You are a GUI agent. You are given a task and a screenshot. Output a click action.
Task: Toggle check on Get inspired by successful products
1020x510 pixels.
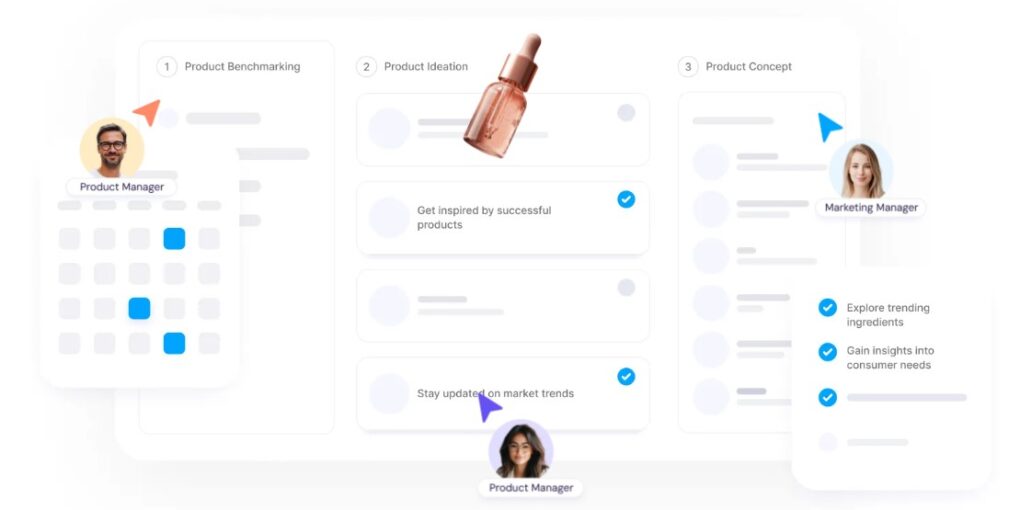click(x=626, y=199)
